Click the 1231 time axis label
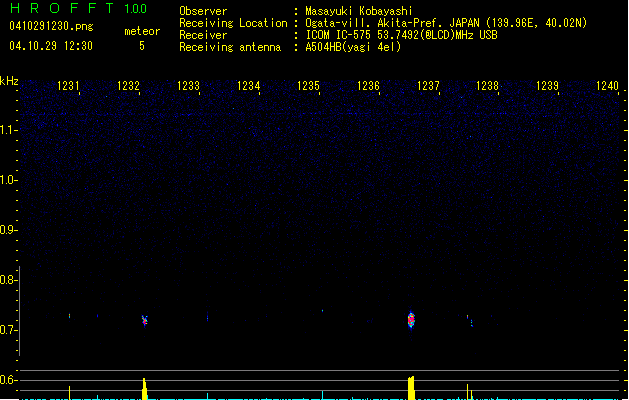The image size is (629, 400). (x=68, y=86)
